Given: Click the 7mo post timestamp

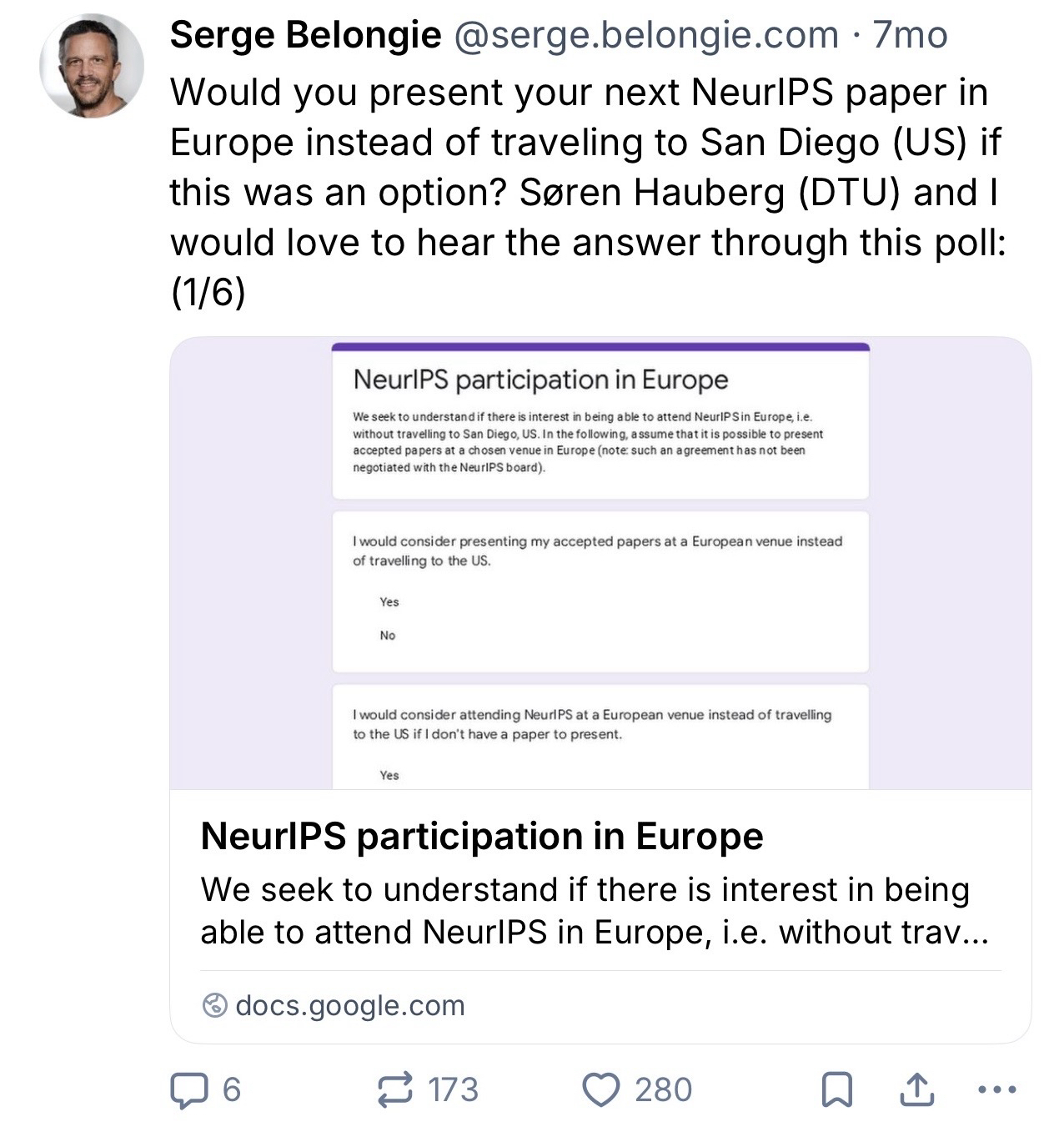Looking at the screenshot, I should 911,35.
